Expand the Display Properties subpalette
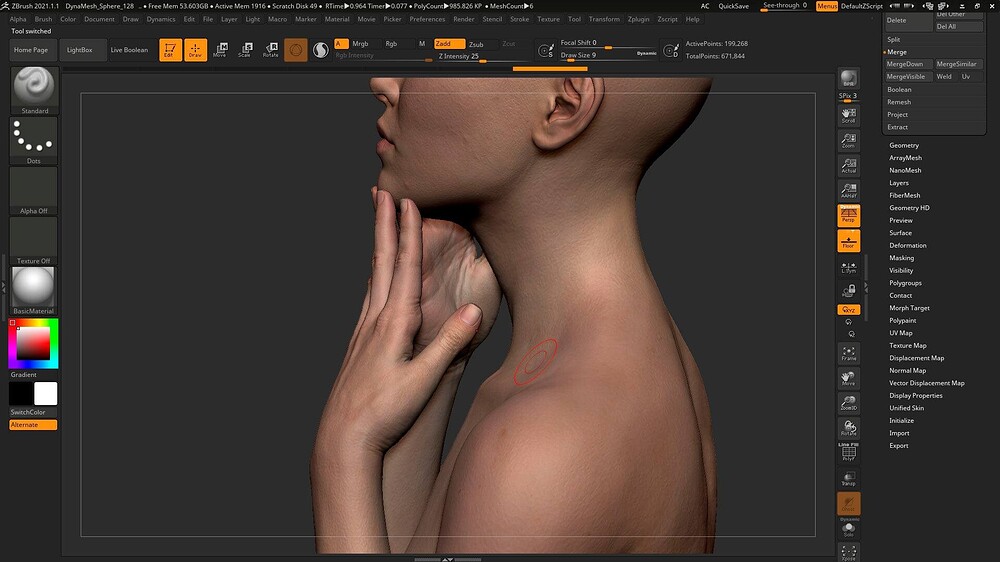Image resolution: width=1000 pixels, height=562 pixels. point(915,396)
